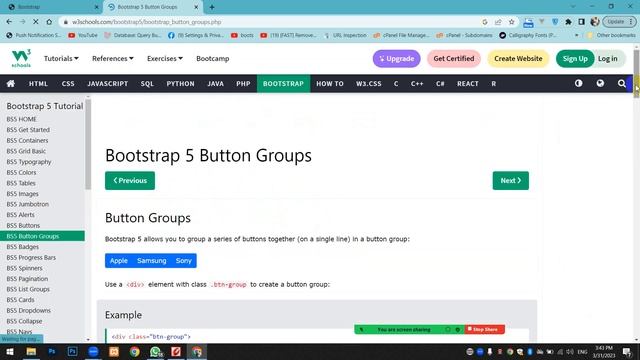640x360 pixels.
Task: Open BS5 Get Started in sidebar
Action: coord(28,130)
